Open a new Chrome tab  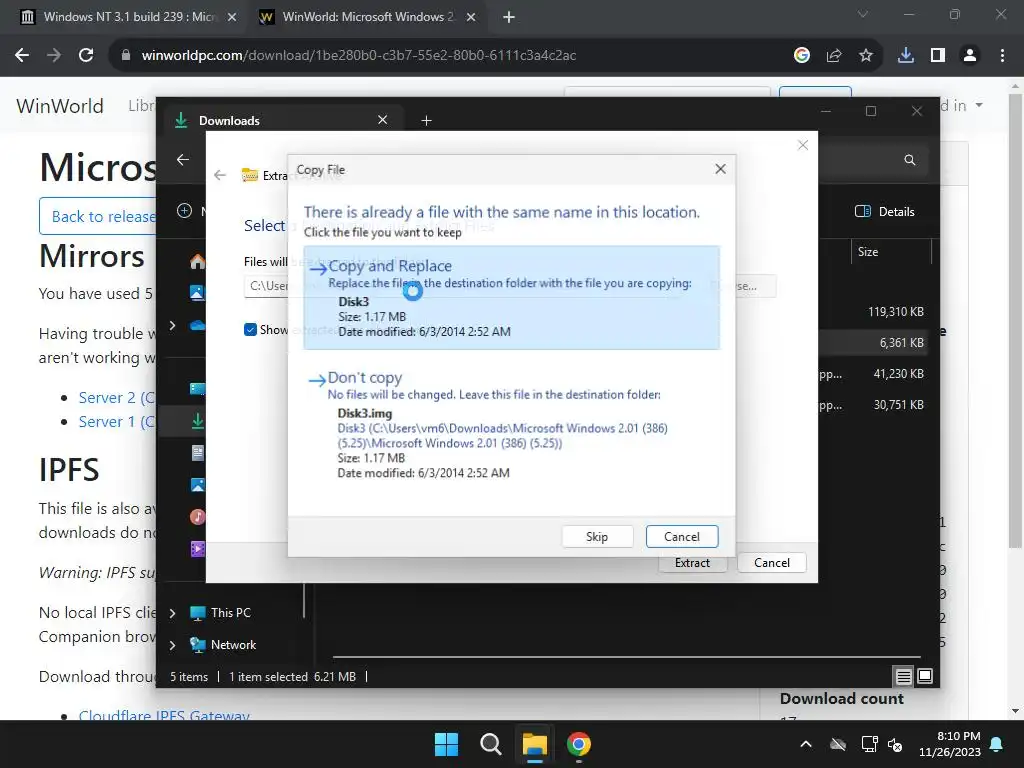click(509, 17)
